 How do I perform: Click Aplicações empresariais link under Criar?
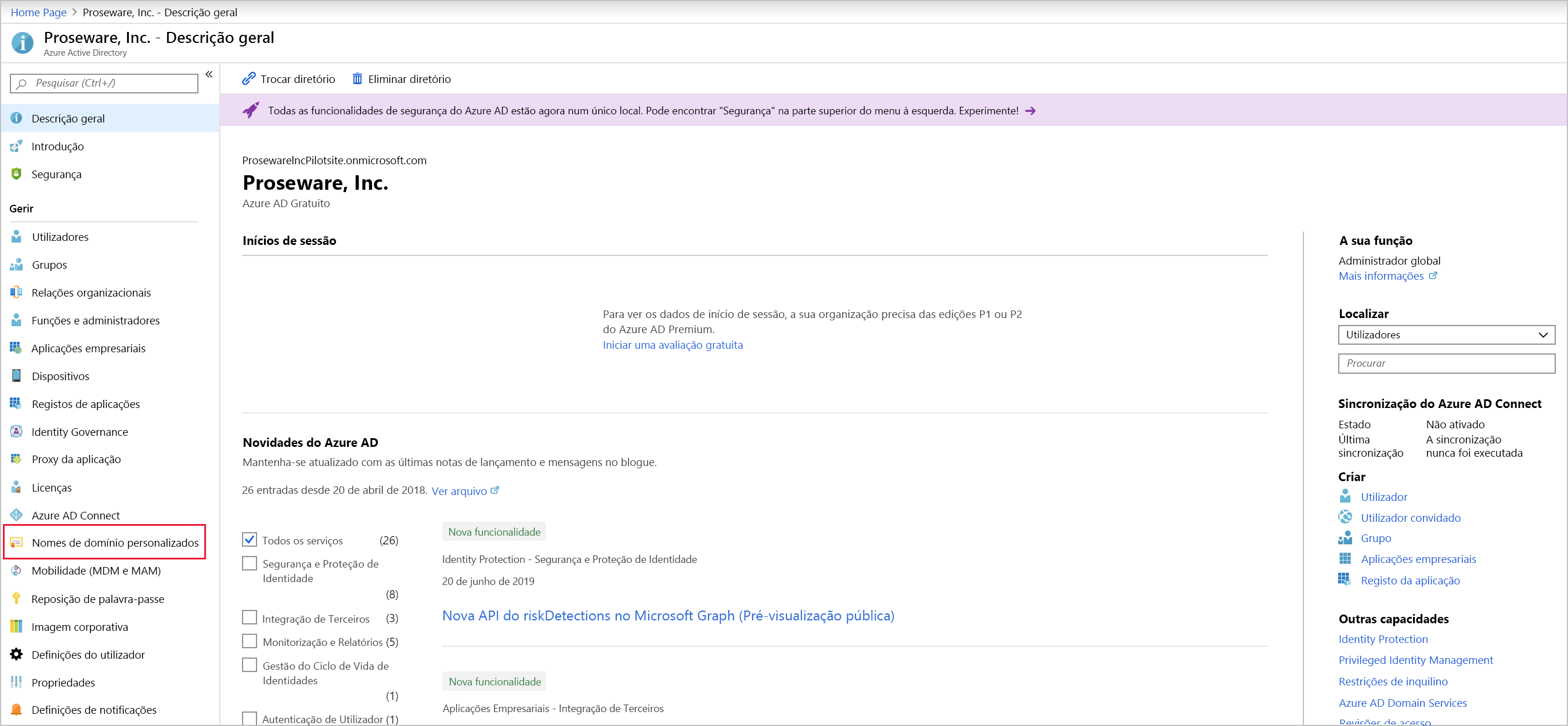coord(1418,559)
